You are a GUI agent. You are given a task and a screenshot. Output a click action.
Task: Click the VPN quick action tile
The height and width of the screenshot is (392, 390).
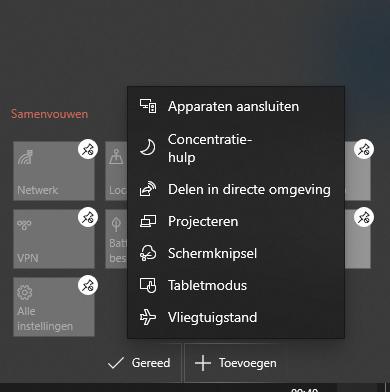pyautogui.click(x=54, y=239)
